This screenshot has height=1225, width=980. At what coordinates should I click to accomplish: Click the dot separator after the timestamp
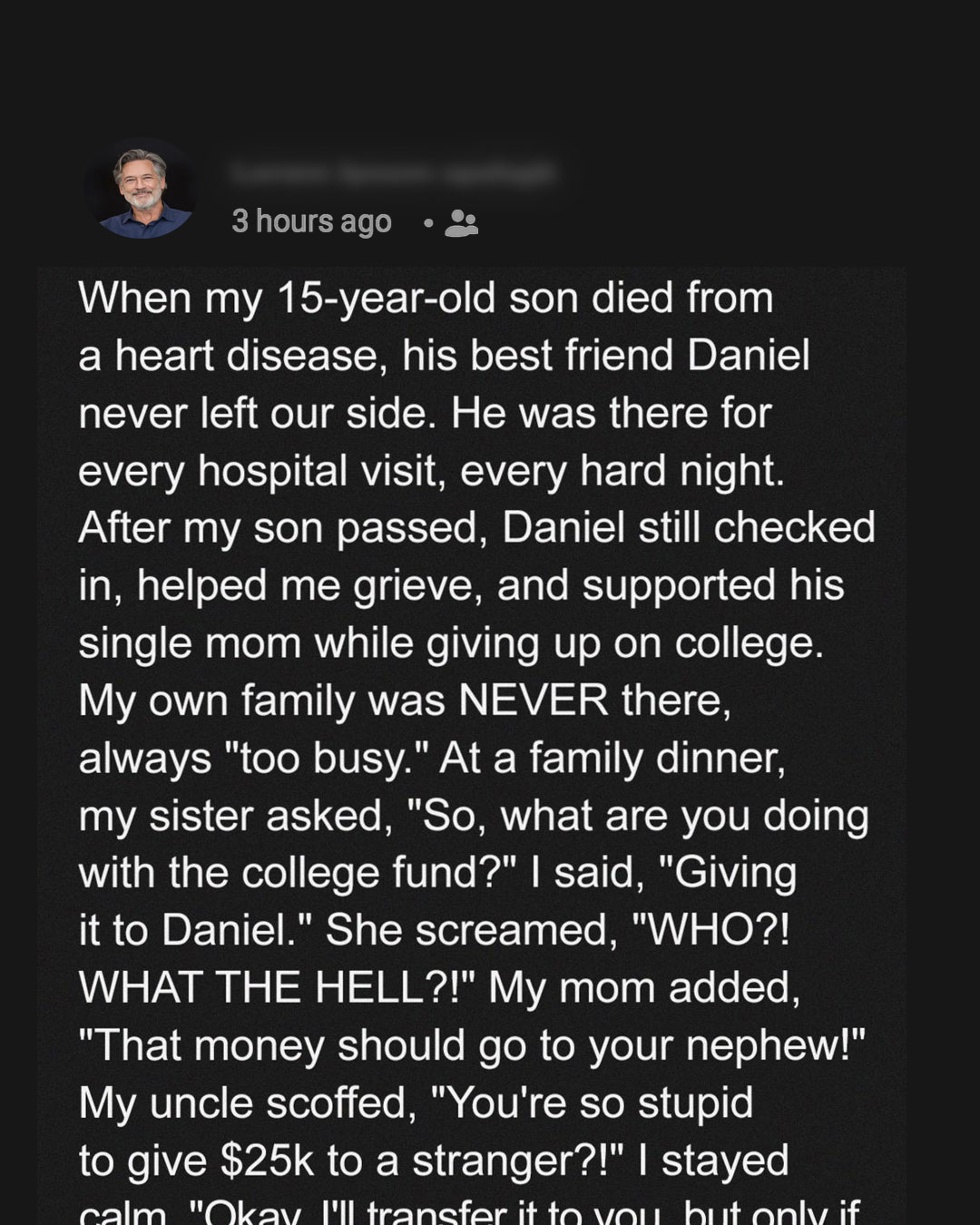click(426, 223)
